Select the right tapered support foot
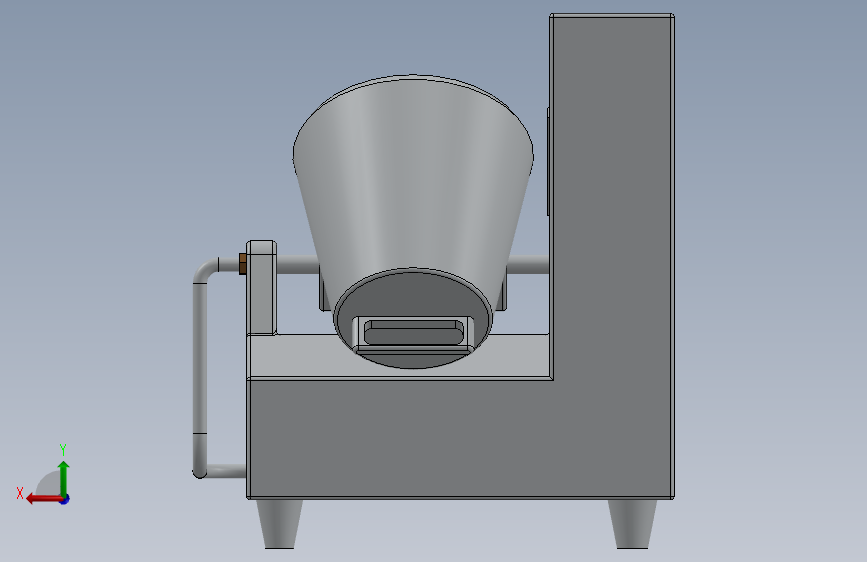 click(x=633, y=524)
